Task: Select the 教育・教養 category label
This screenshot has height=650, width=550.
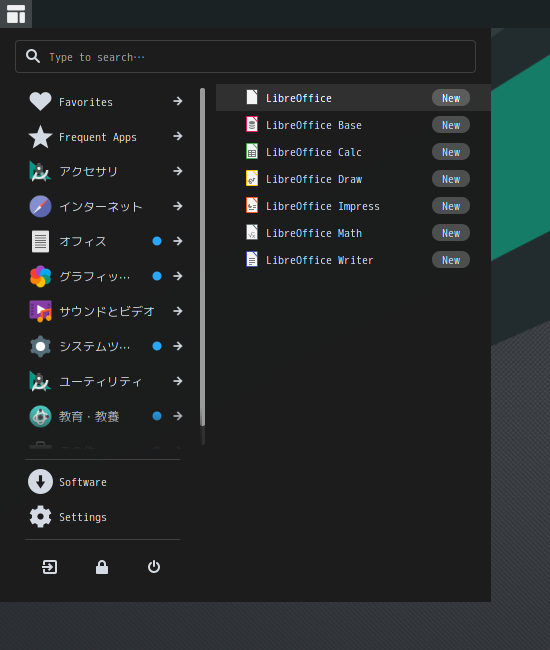Action: tap(89, 417)
